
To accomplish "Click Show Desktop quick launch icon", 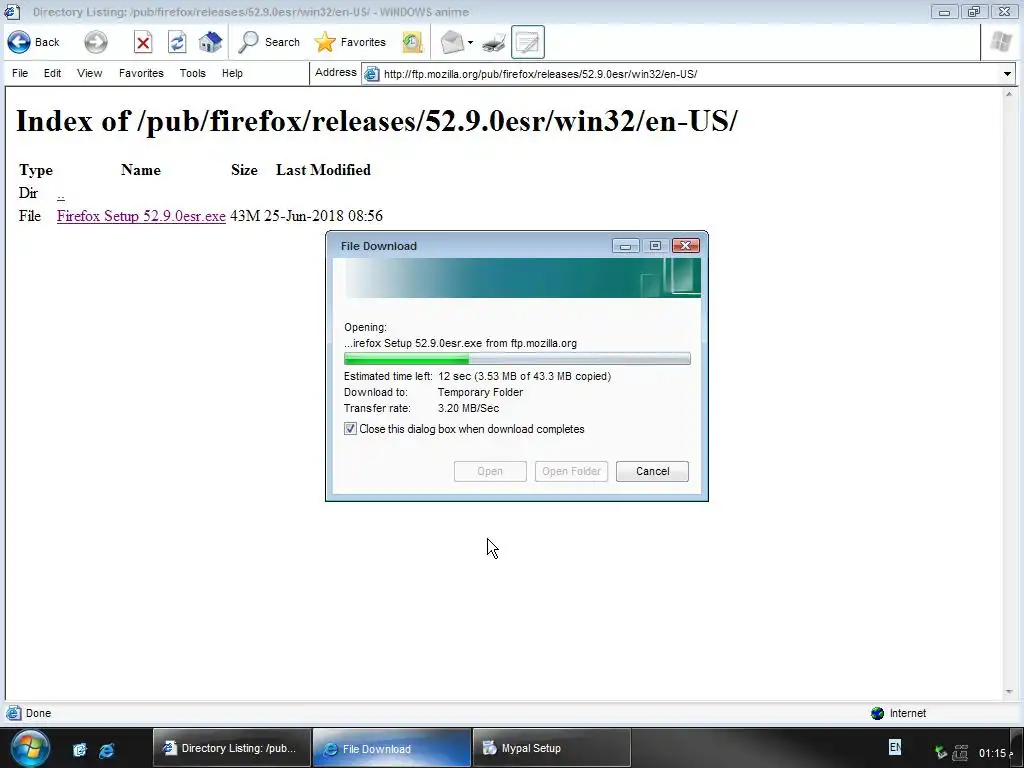I will tap(80, 750).
